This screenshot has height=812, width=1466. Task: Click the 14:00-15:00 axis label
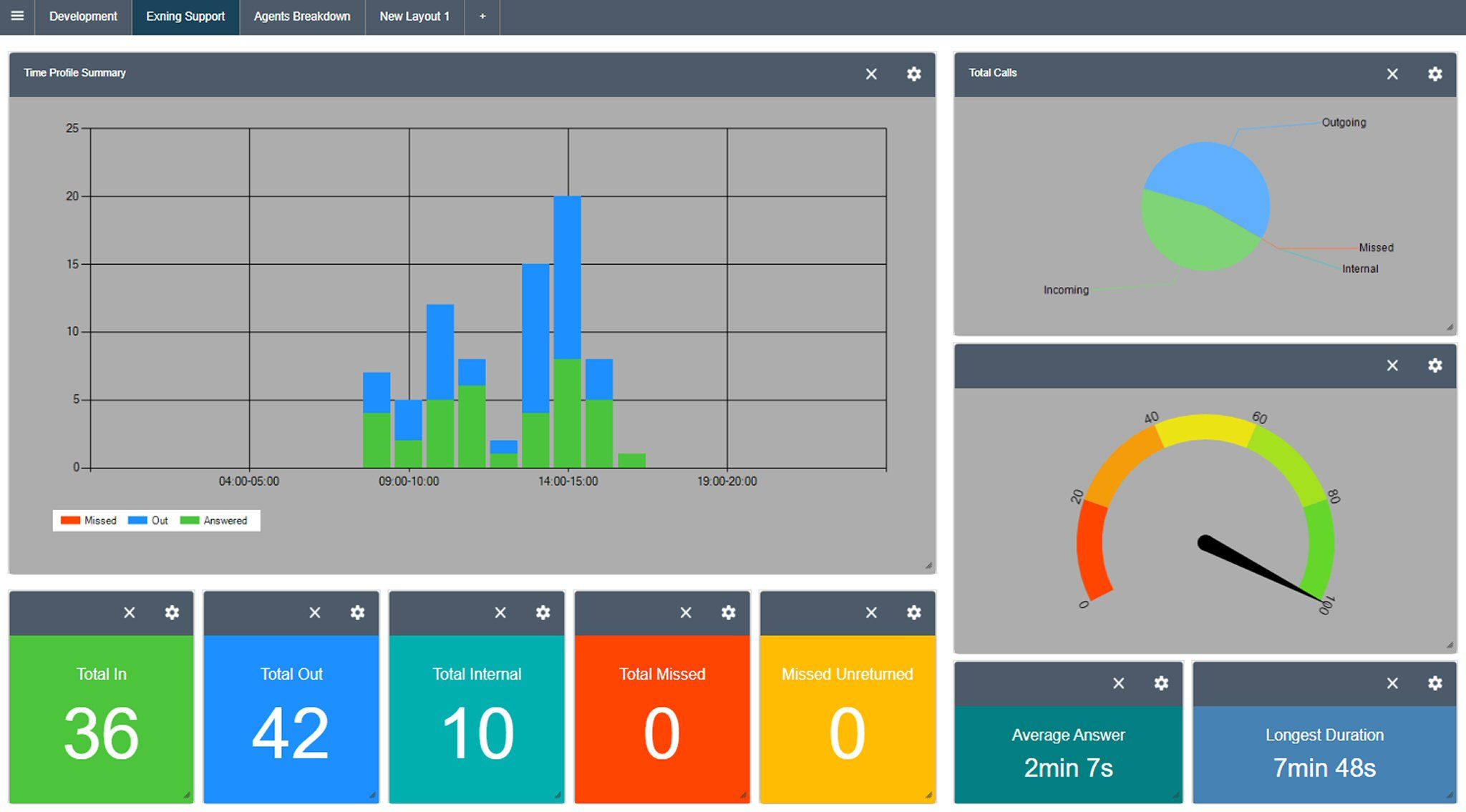[x=568, y=481]
